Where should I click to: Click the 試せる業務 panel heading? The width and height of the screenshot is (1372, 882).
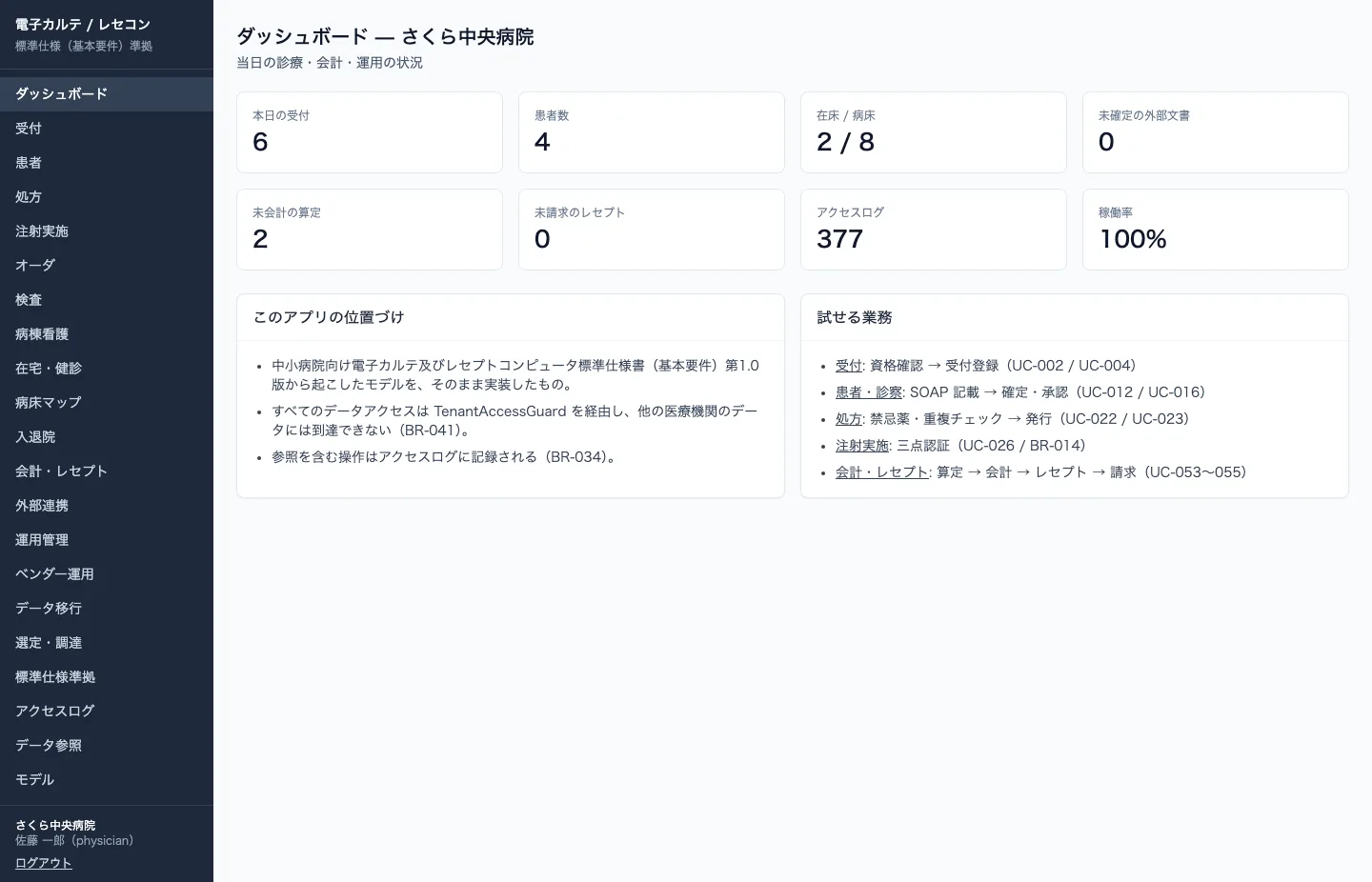(x=855, y=317)
